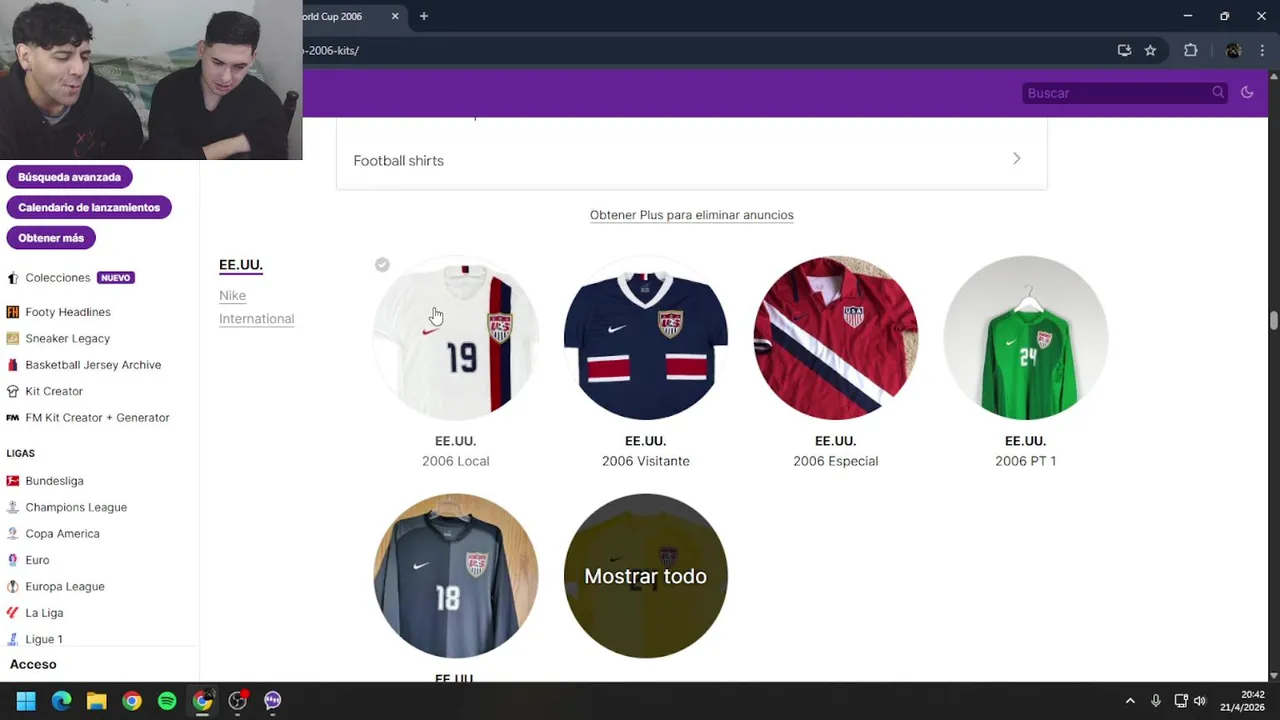Show hidden tray icons chevron
The width and height of the screenshot is (1280, 720).
point(1130,701)
